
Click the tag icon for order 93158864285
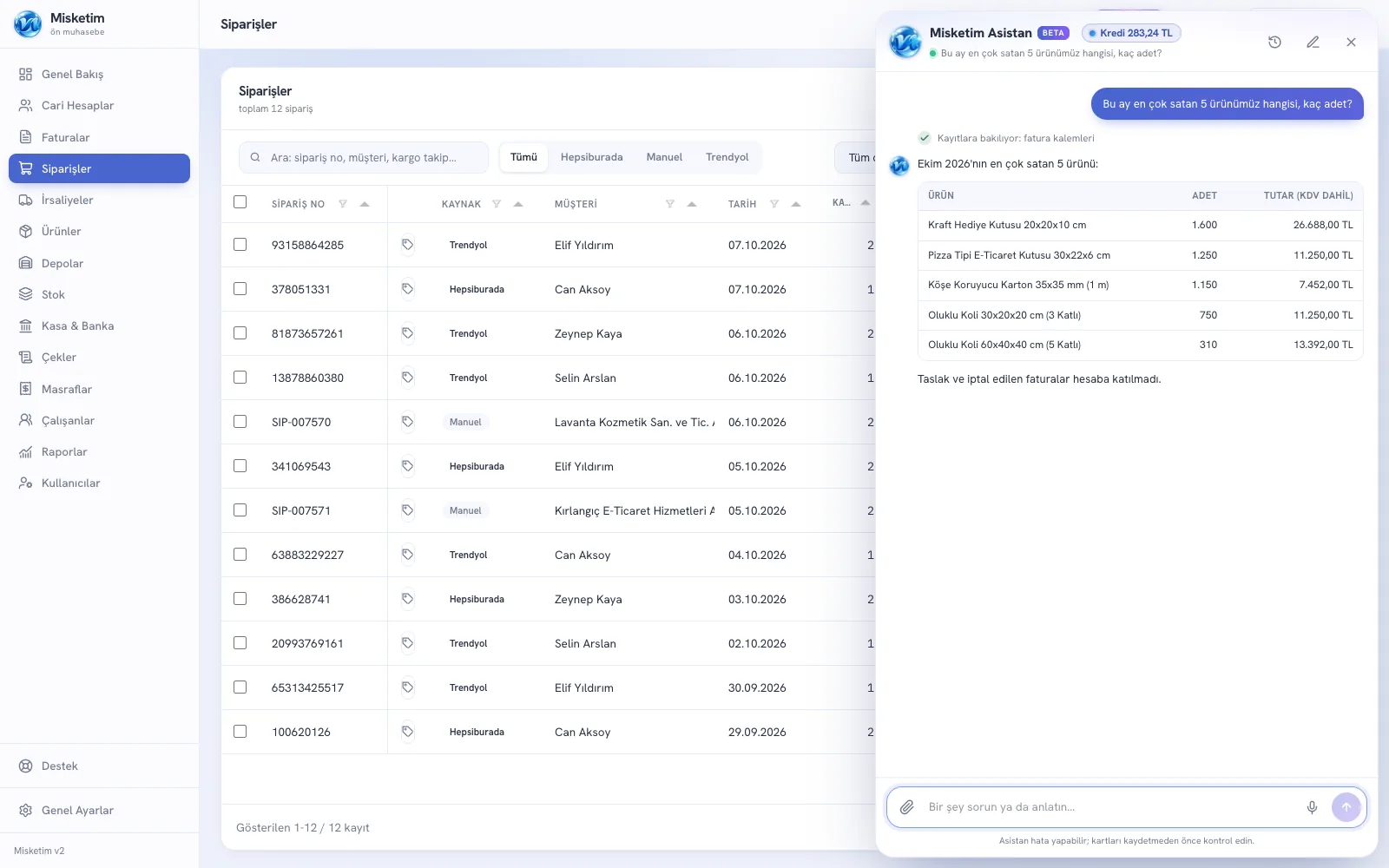pos(407,245)
